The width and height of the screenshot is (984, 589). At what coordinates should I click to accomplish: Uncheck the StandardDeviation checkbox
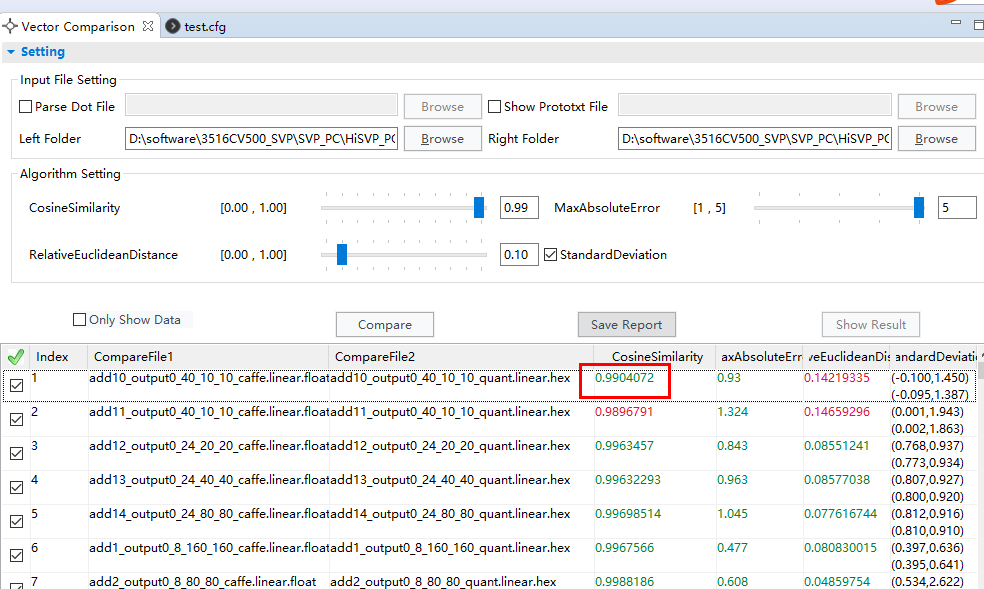point(550,255)
